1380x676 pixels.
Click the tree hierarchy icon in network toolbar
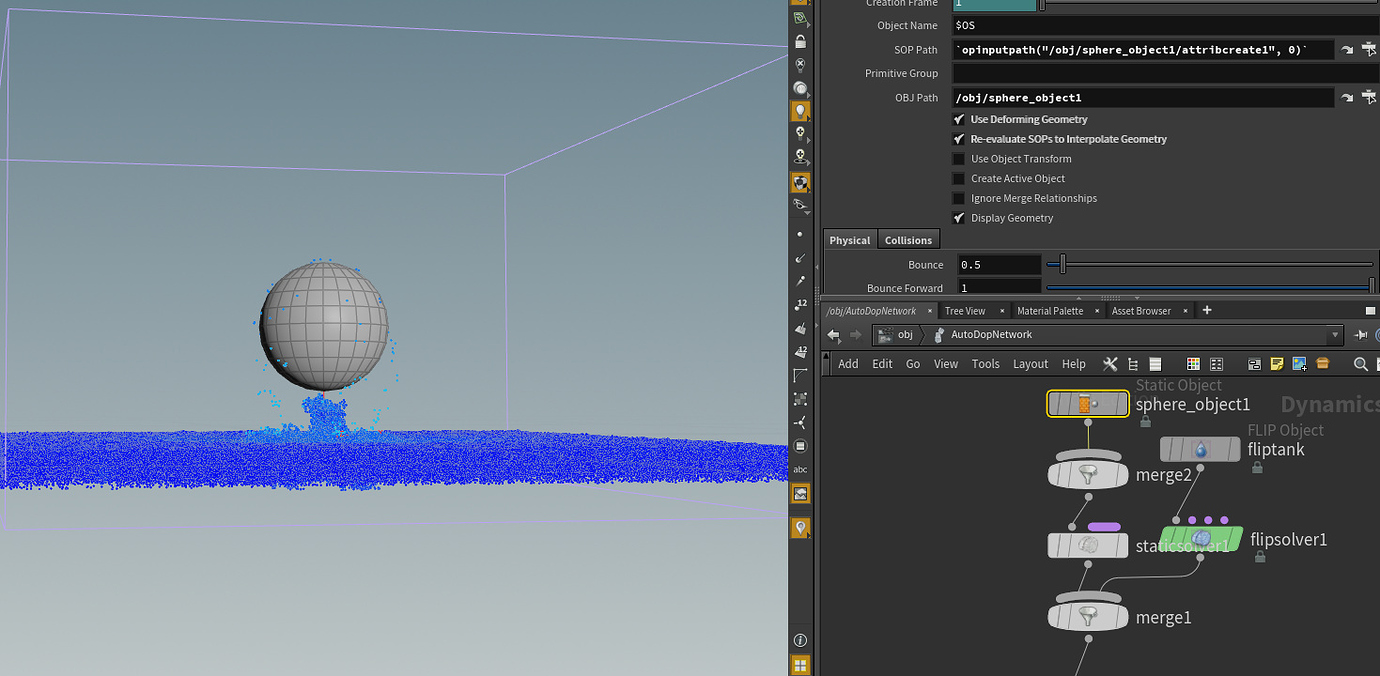1133,364
